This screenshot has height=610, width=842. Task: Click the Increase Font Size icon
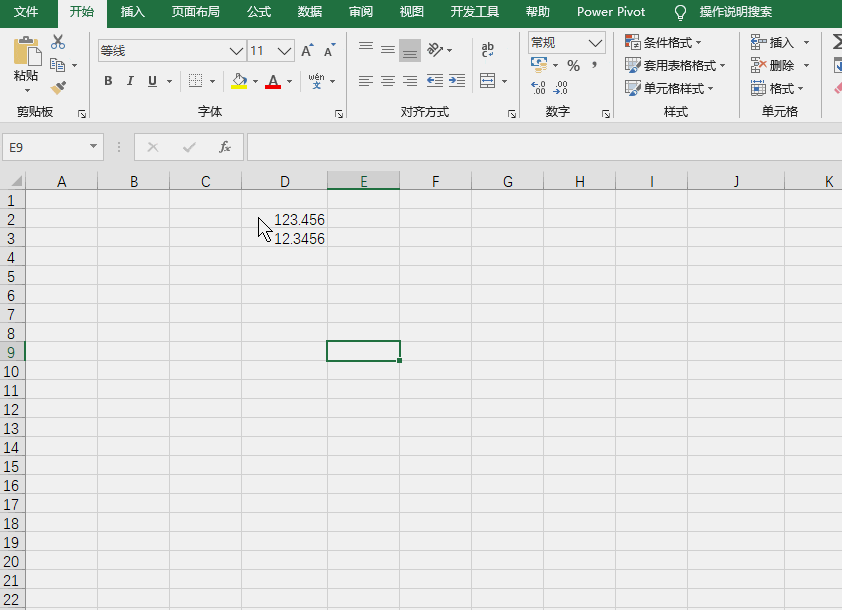[307, 50]
